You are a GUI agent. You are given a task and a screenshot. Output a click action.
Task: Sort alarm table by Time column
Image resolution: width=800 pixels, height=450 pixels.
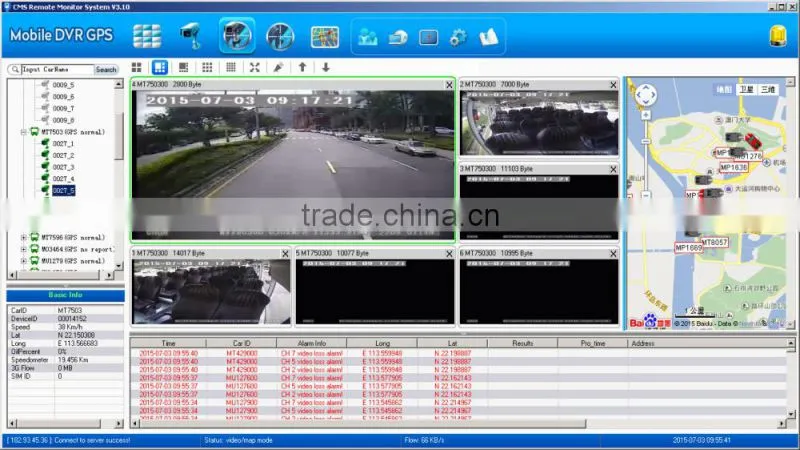(x=168, y=344)
